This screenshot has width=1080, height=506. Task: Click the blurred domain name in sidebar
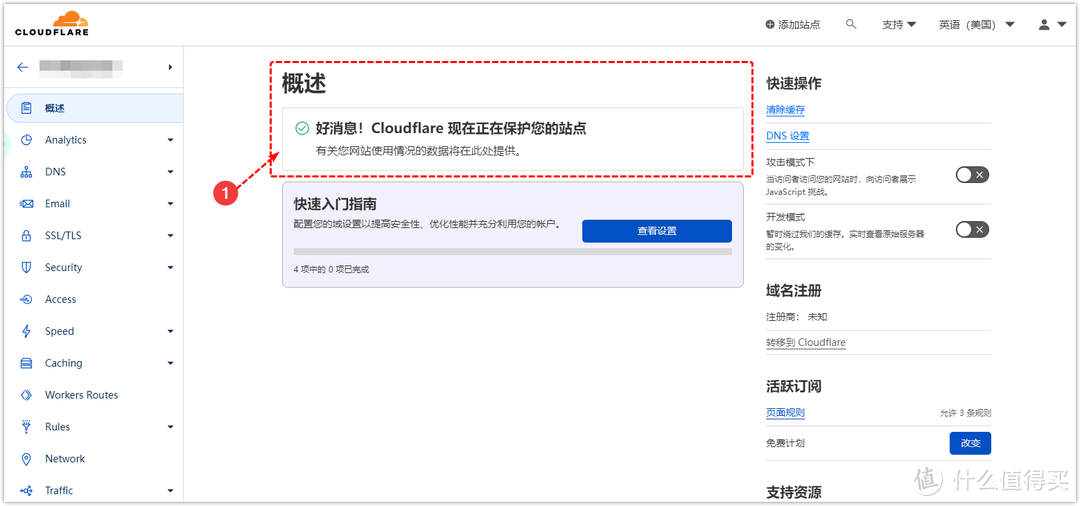[81, 67]
